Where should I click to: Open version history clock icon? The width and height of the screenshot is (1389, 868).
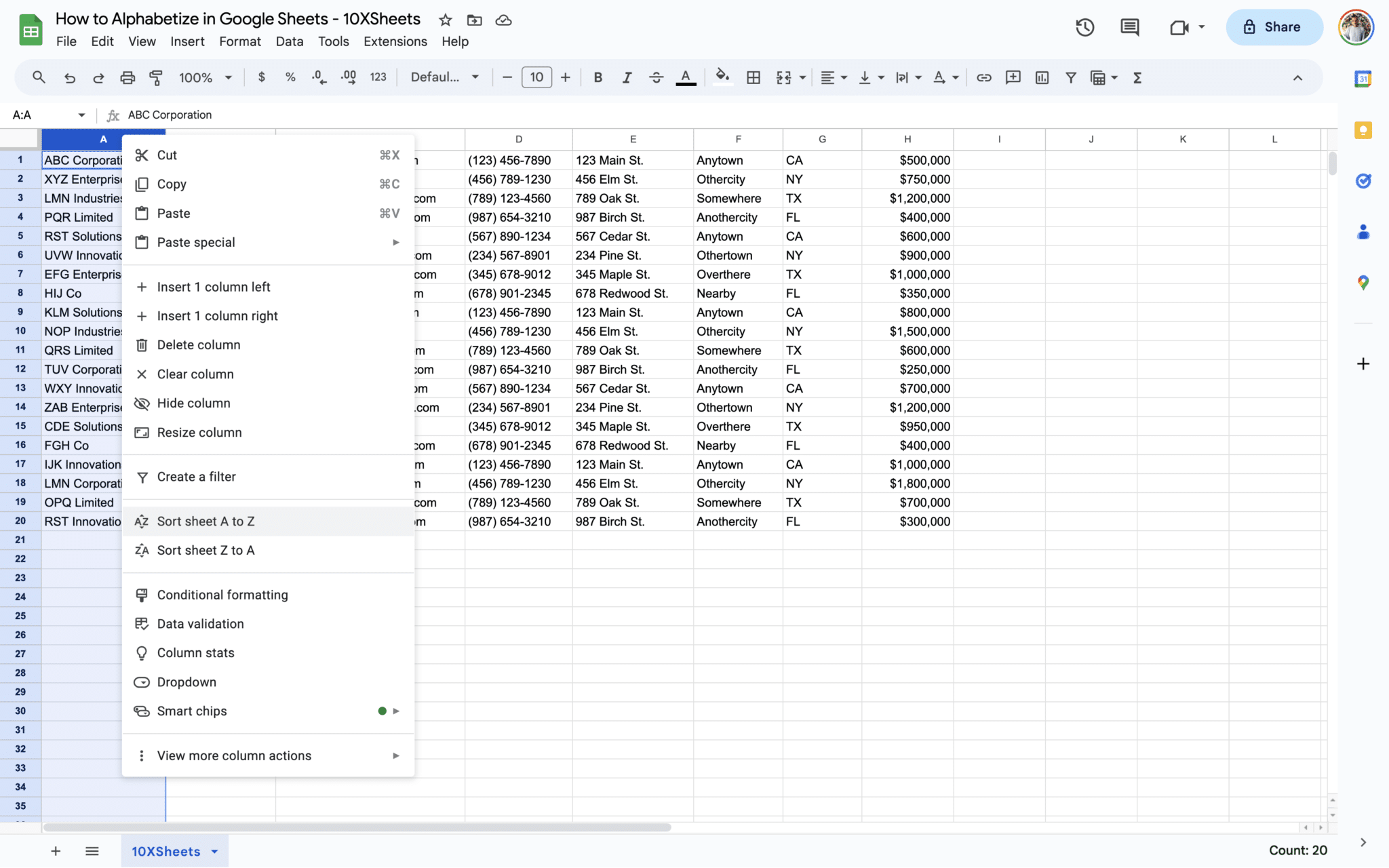(x=1084, y=27)
